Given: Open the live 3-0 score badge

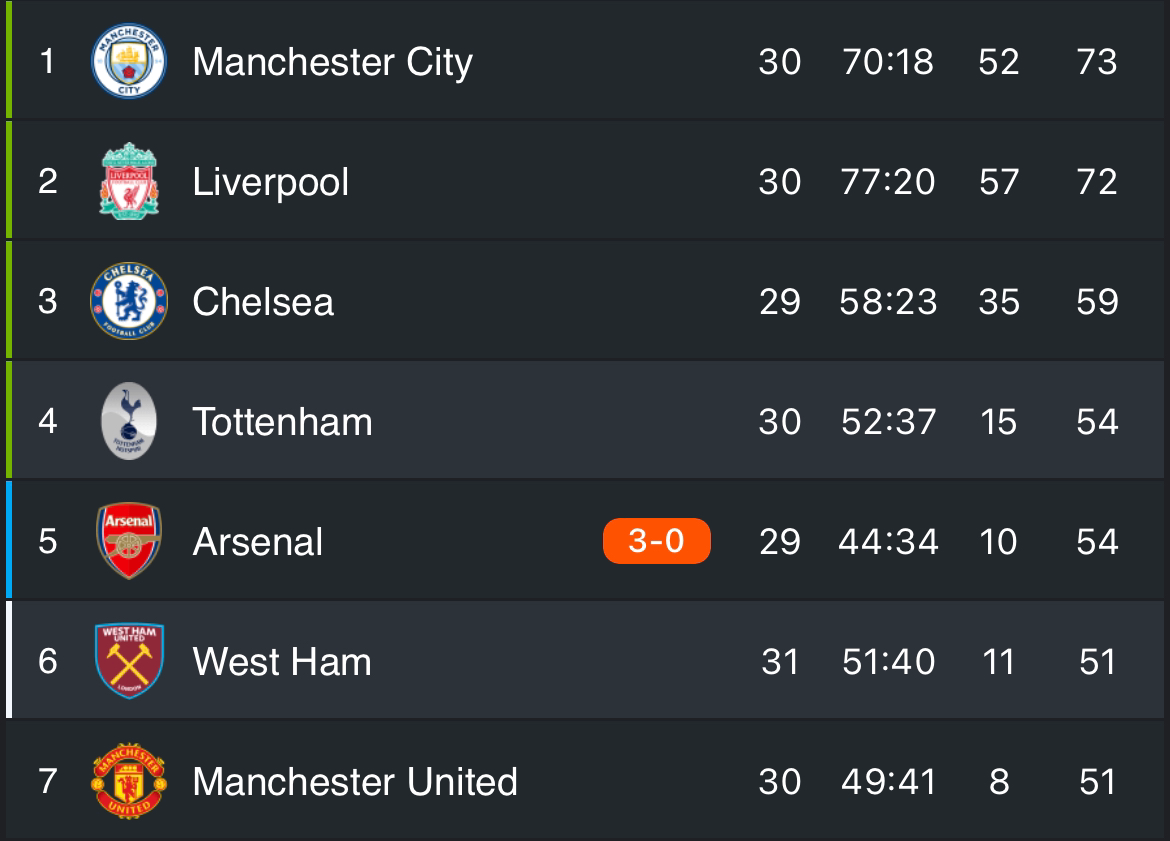Looking at the screenshot, I should click(657, 540).
